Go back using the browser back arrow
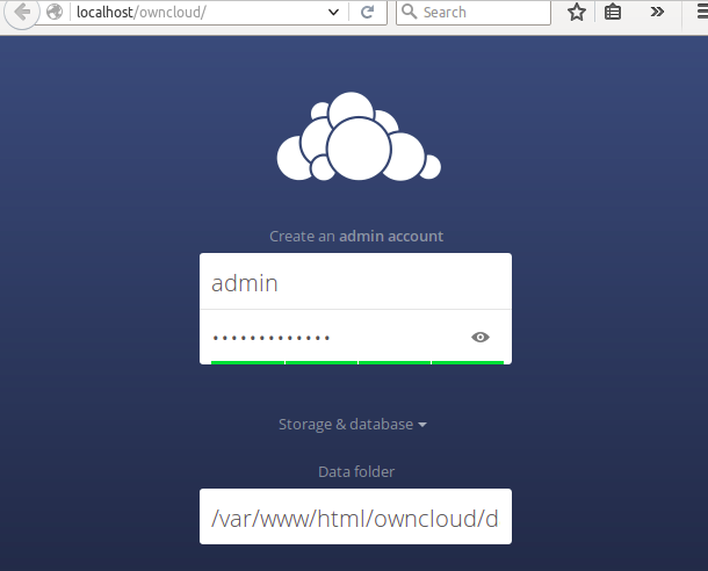Image resolution: width=708 pixels, height=571 pixels. pyautogui.click(x=21, y=13)
